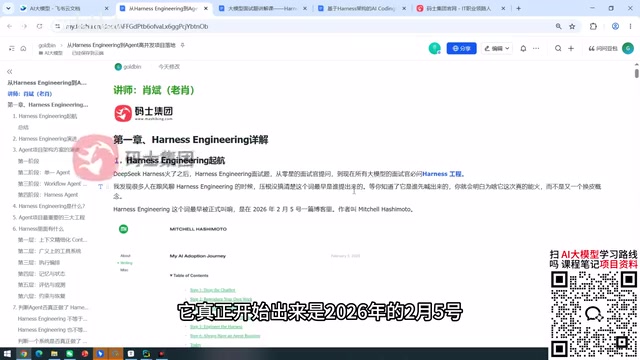Image resolution: width=640 pixels, height=360 pixels.
Task: Open the browser zoom magnifier icon
Action: 558,26
